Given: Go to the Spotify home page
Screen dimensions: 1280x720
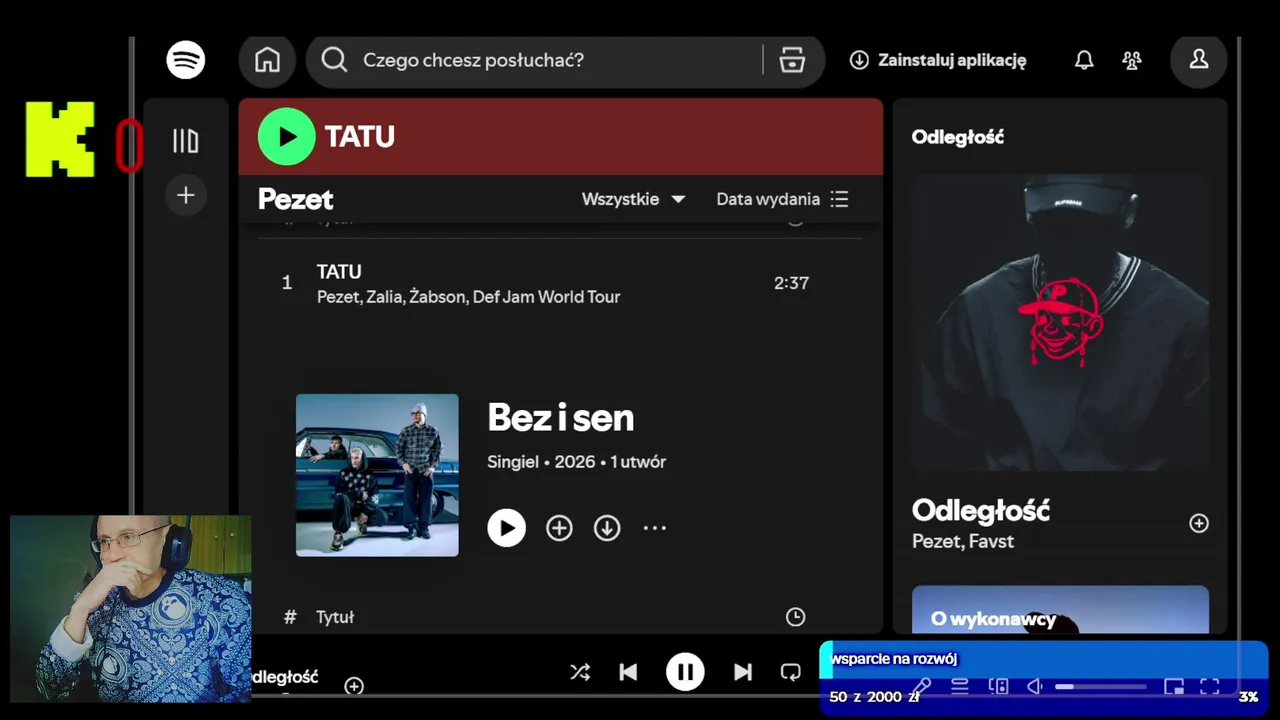Looking at the screenshot, I should (267, 60).
